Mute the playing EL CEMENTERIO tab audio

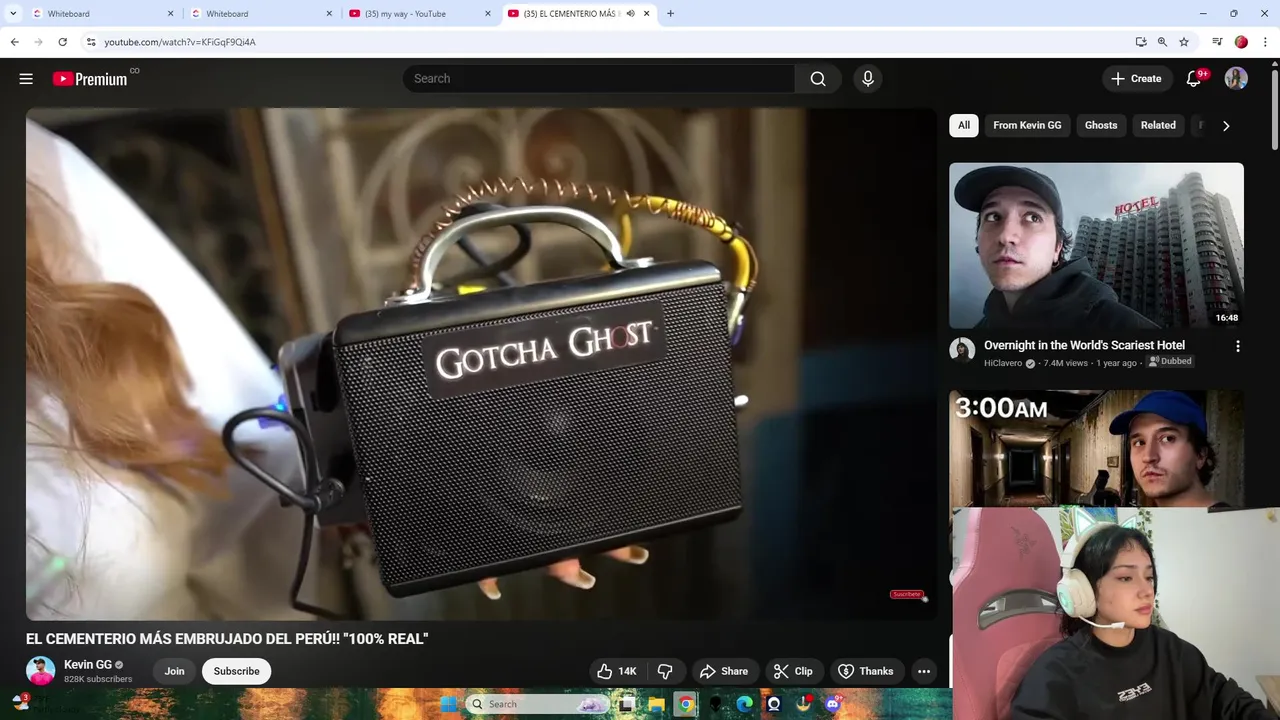(x=630, y=14)
